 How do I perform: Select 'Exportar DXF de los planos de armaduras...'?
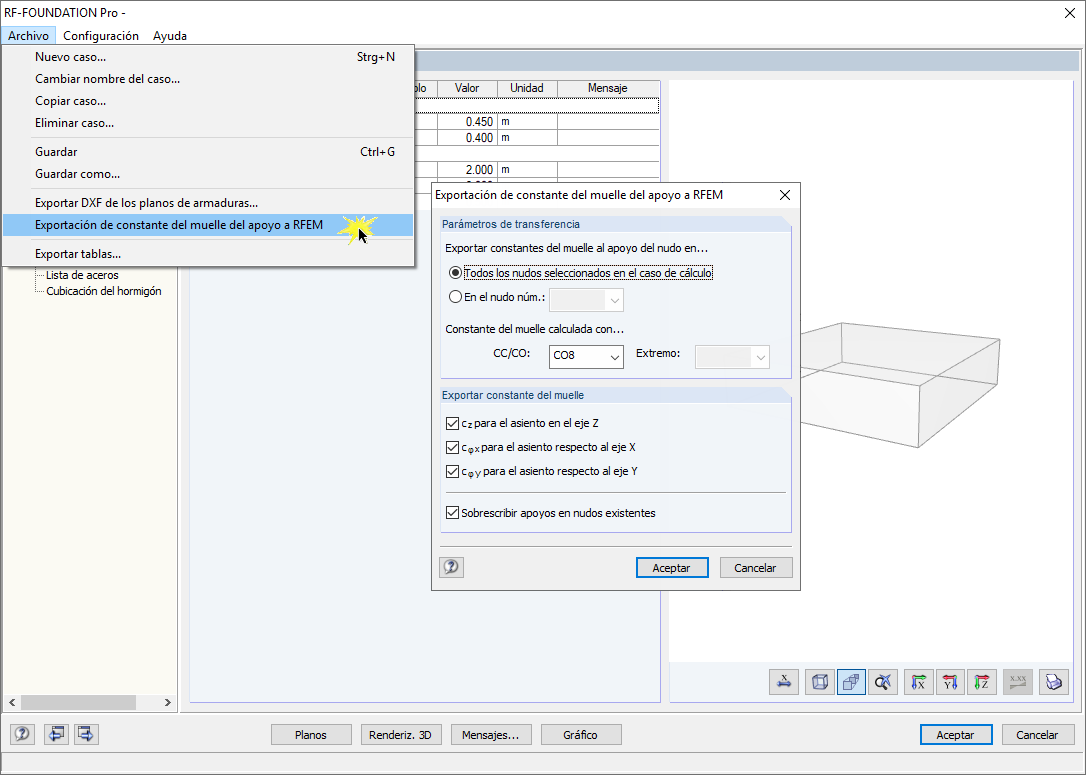click(x=208, y=203)
